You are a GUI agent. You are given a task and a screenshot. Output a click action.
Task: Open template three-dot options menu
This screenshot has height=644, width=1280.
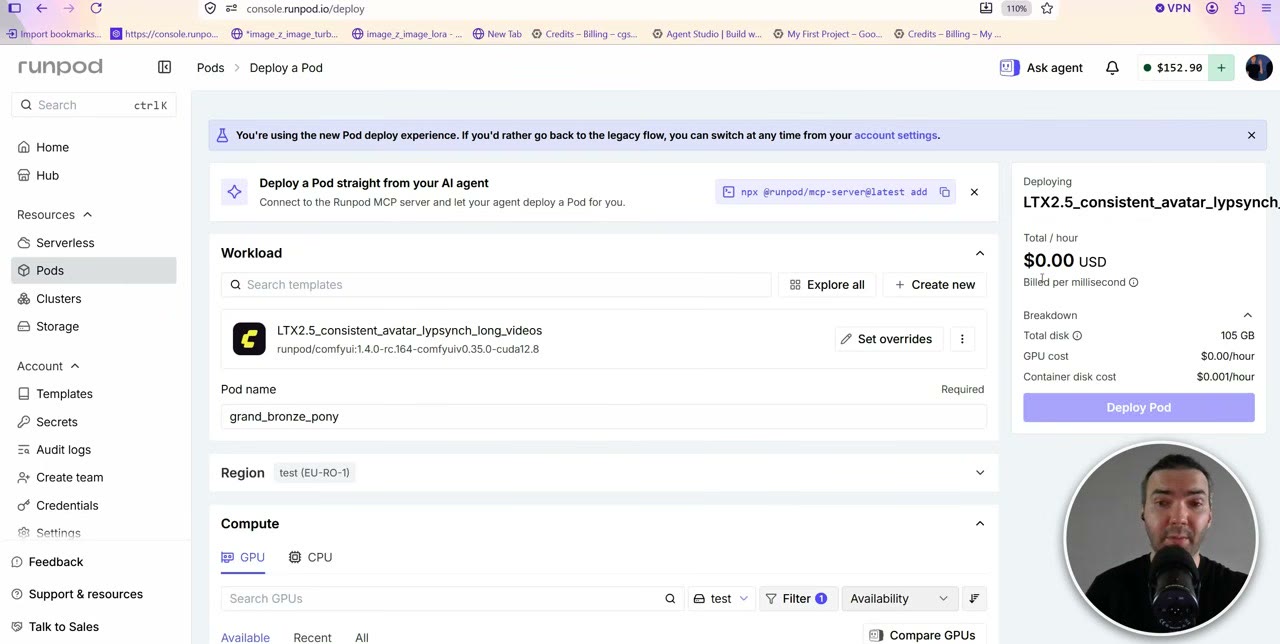(x=962, y=339)
